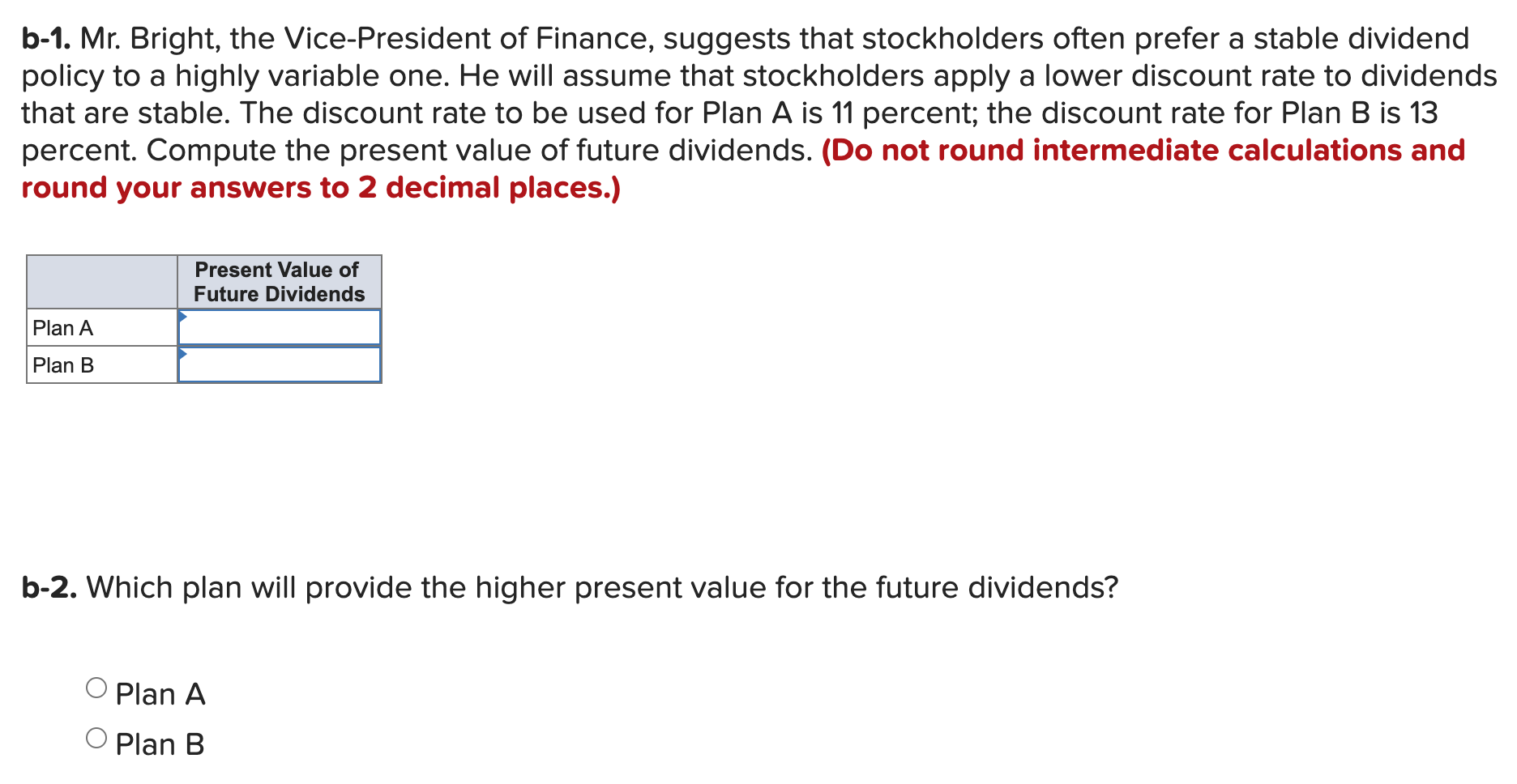Screen dimensions: 1517x784
Task: Click the Plan A row label in the table
Action: pos(63,327)
